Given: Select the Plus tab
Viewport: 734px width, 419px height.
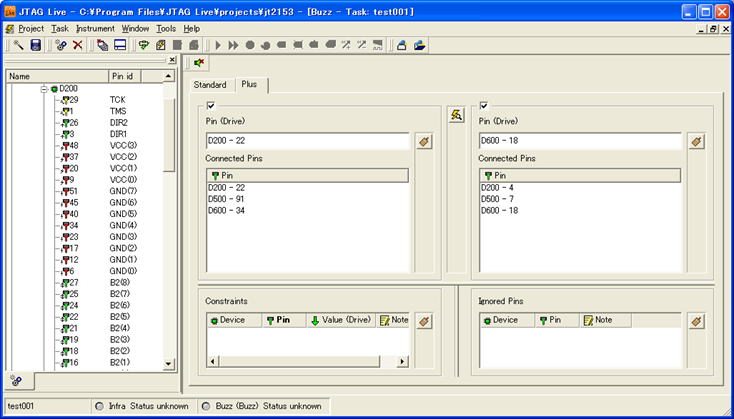Looking at the screenshot, I should [x=250, y=84].
